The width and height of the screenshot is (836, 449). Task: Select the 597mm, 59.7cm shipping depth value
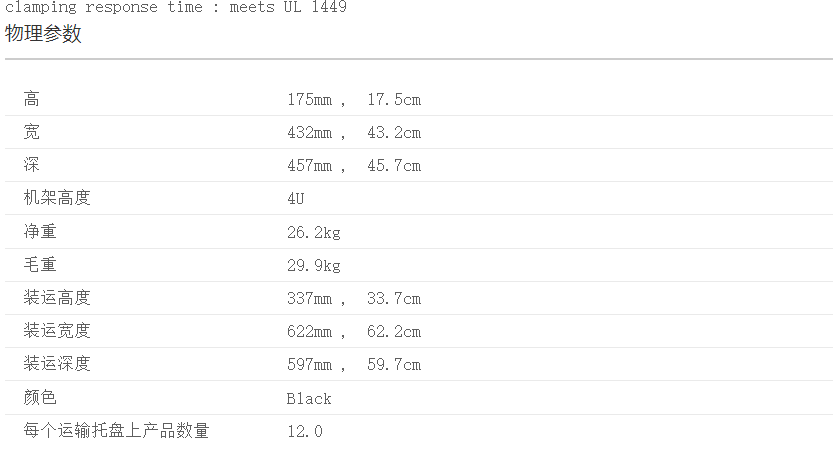pos(353,364)
